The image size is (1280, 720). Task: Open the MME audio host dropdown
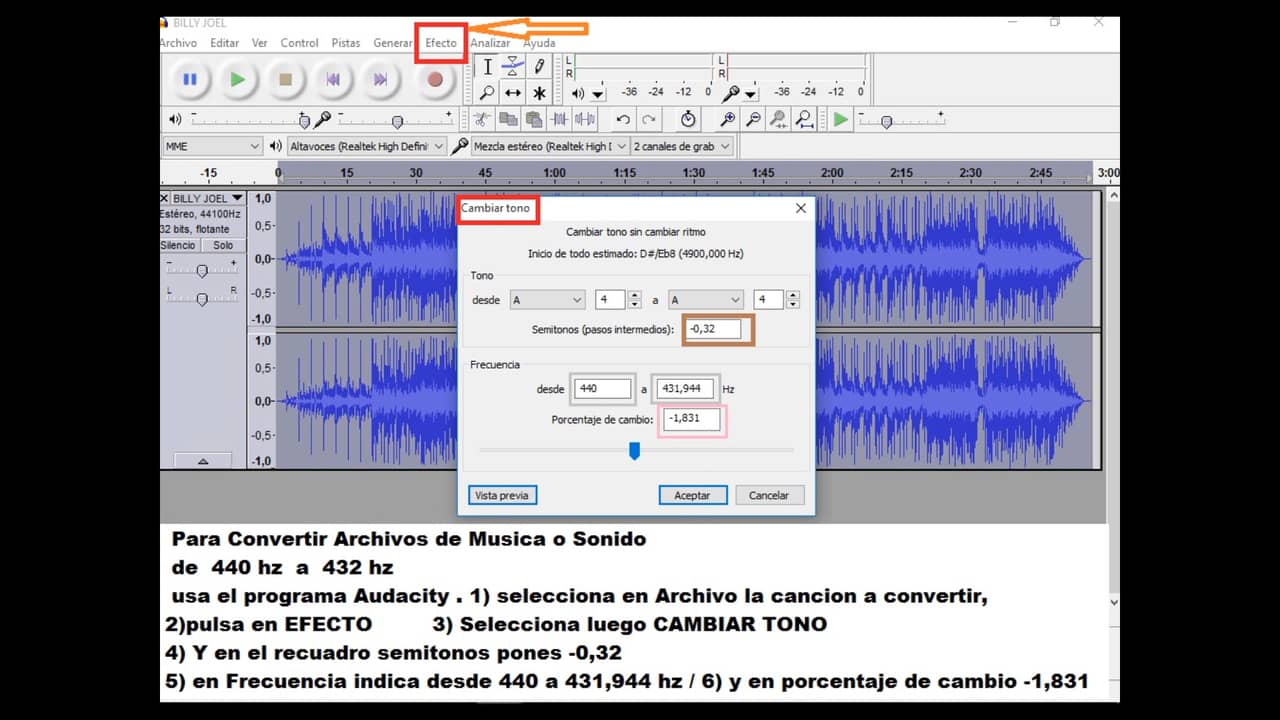tap(212, 146)
